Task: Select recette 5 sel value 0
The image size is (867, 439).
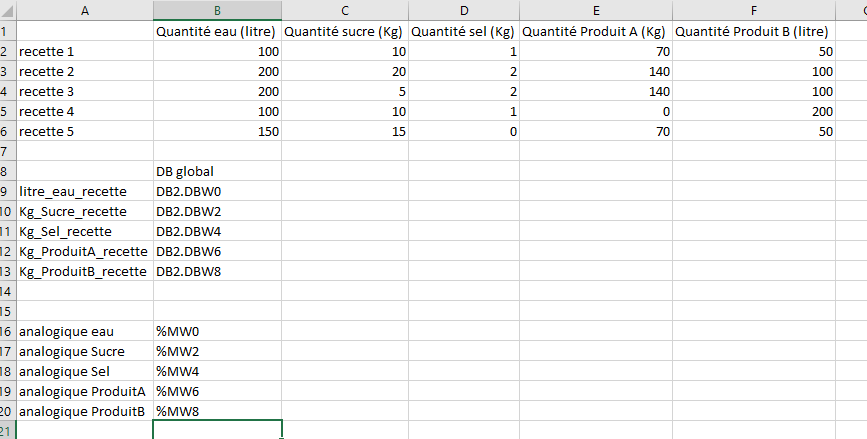Action: coord(462,131)
